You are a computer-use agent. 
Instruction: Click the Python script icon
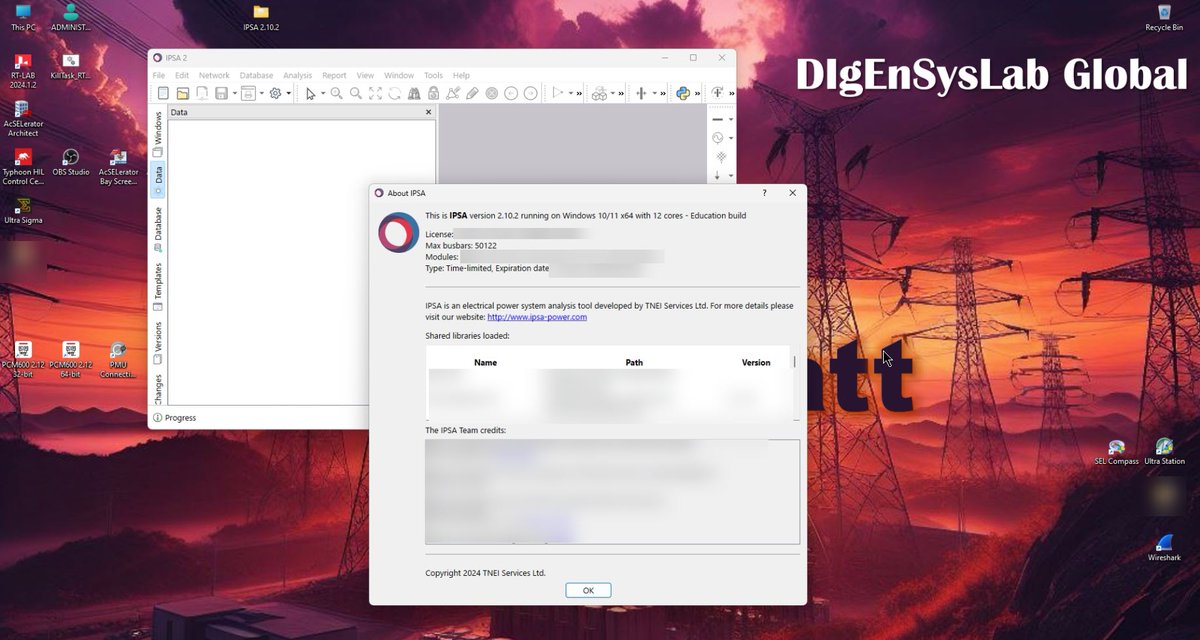tap(683, 93)
